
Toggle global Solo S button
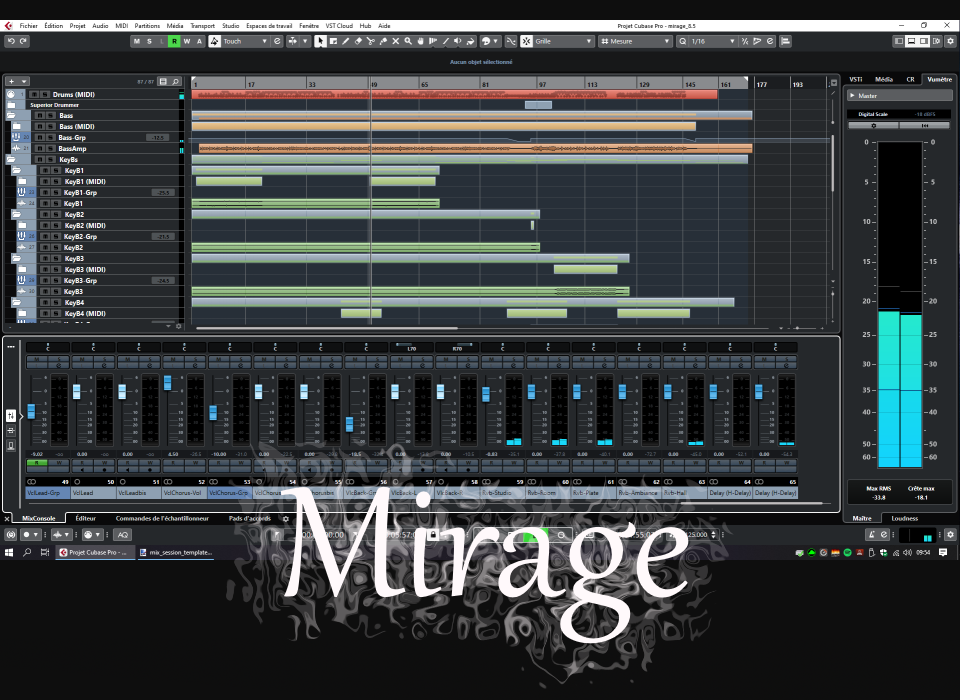[149, 41]
